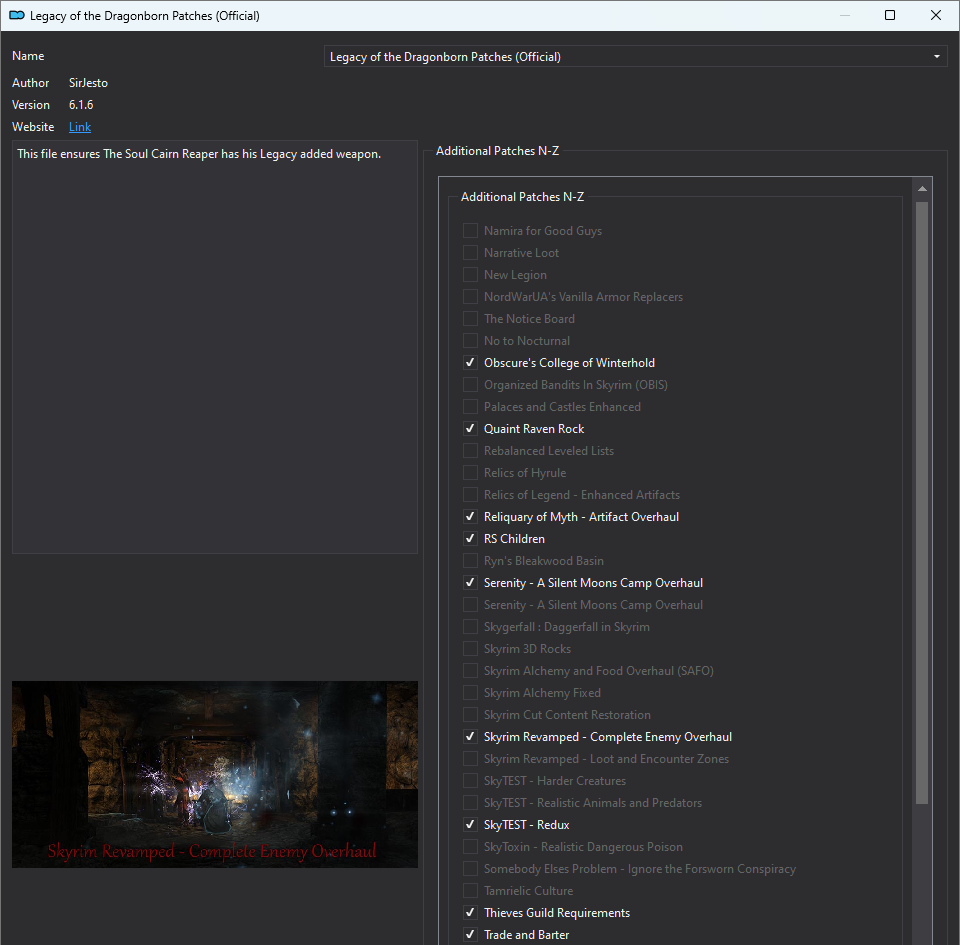Check the No to Nocturnal patch
The height and width of the screenshot is (945, 960).
[470, 341]
